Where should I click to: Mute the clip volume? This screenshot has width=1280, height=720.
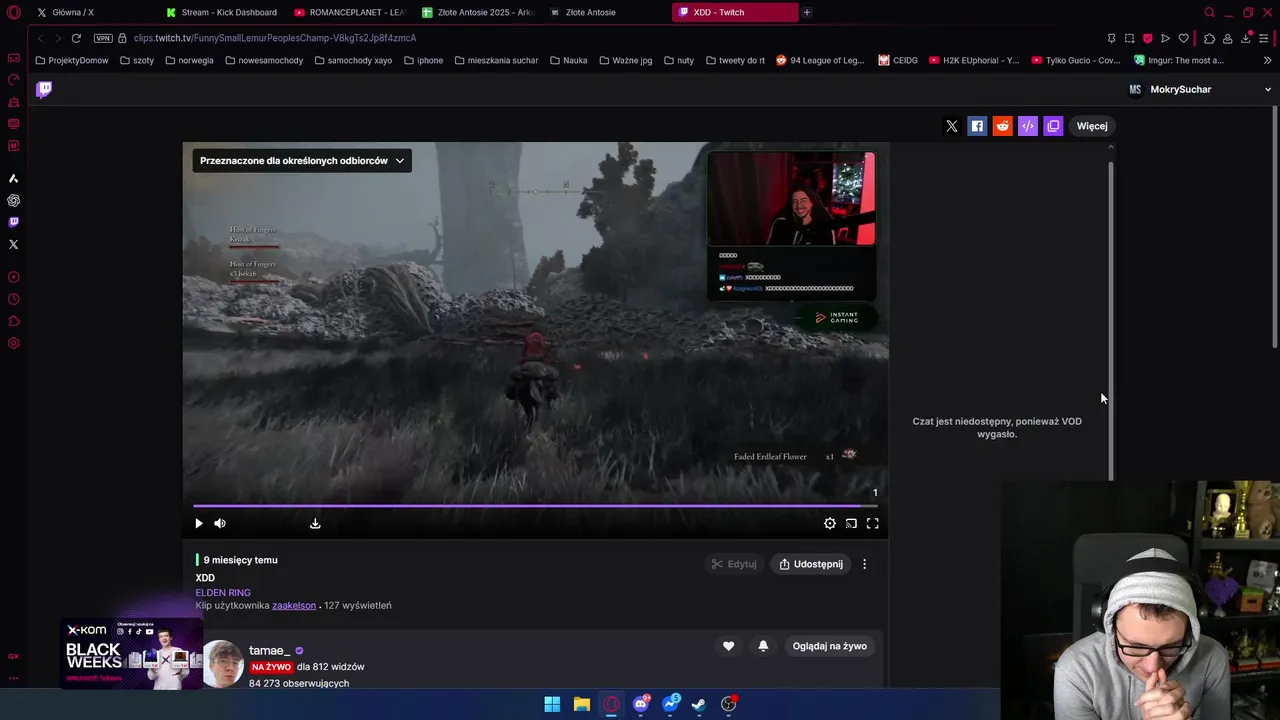click(x=220, y=523)
